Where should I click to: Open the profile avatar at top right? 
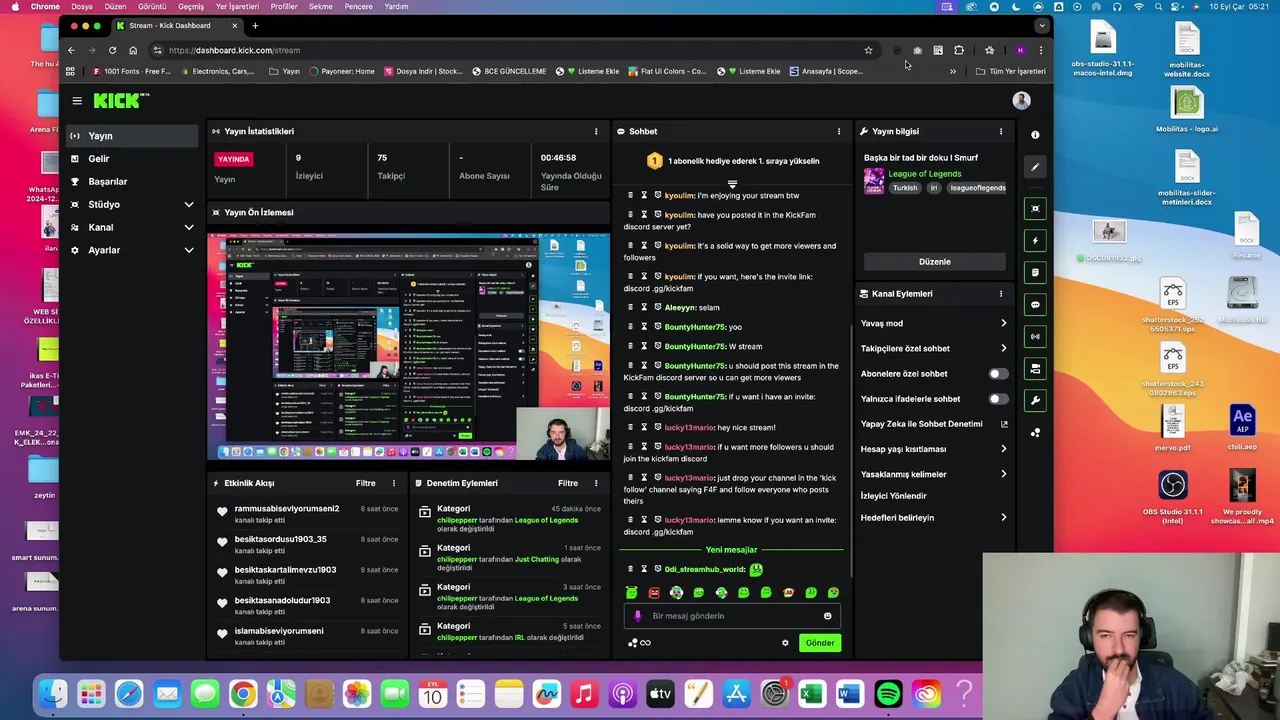point(1021,100)
